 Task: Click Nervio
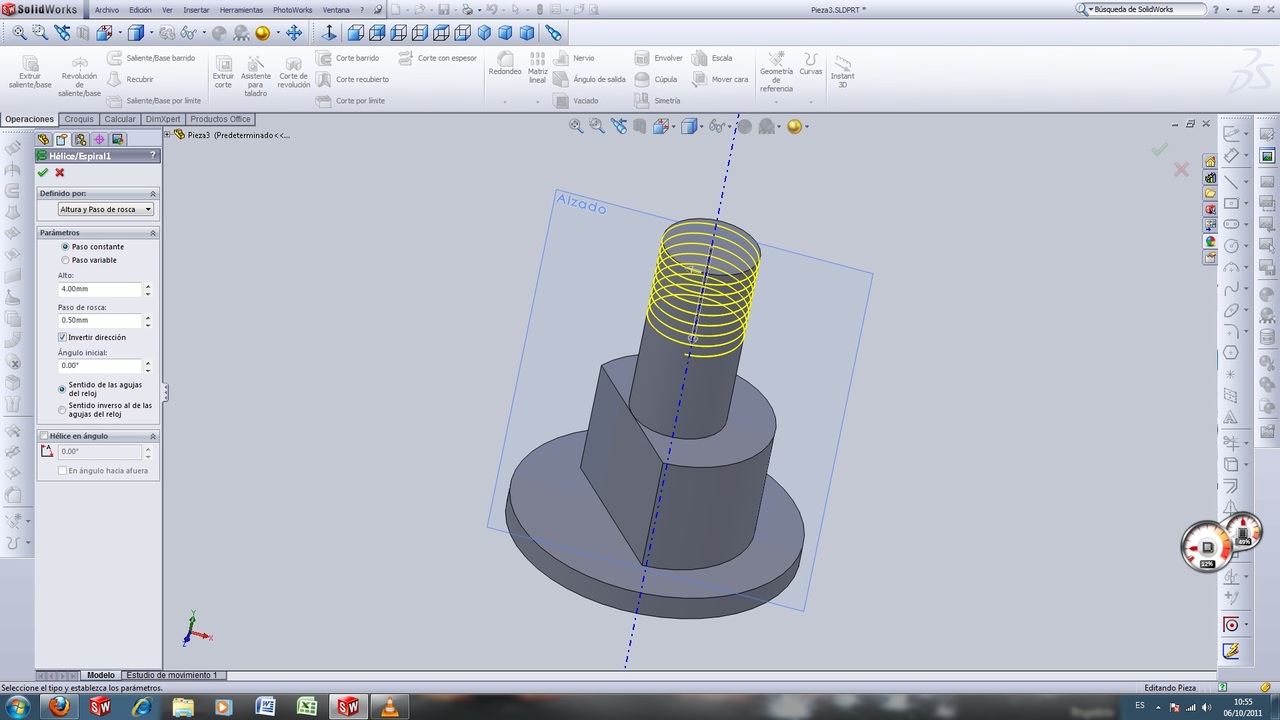pos(575,58)
